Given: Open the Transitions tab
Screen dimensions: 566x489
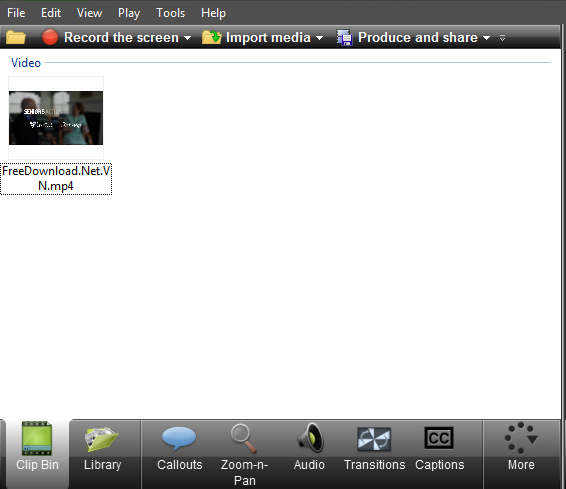Looking at the screenshot, I should coord(374,449).
